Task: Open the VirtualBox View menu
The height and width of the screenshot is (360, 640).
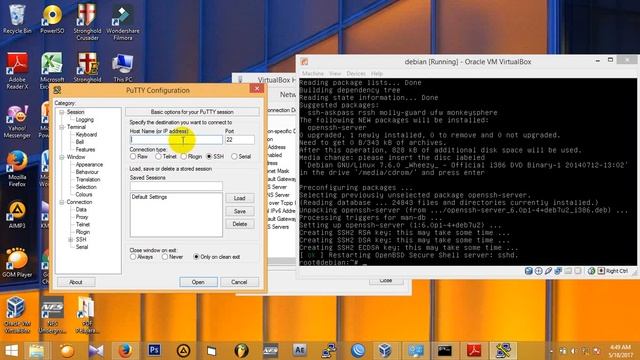Action: point(335,73)
